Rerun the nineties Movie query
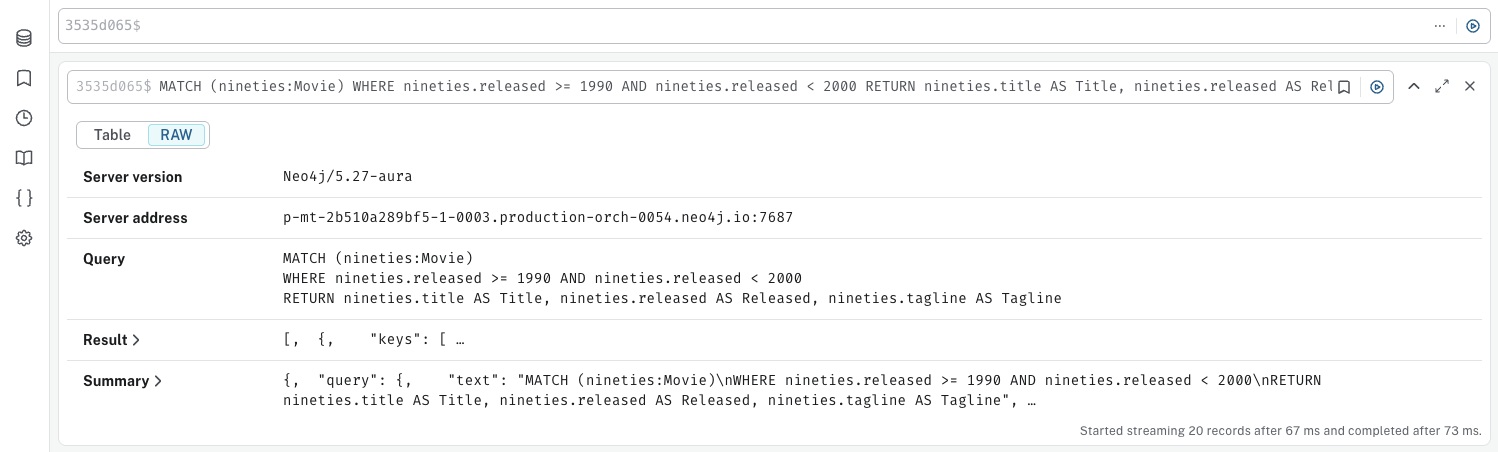1498x452 pixels. tap(1376, 87)
